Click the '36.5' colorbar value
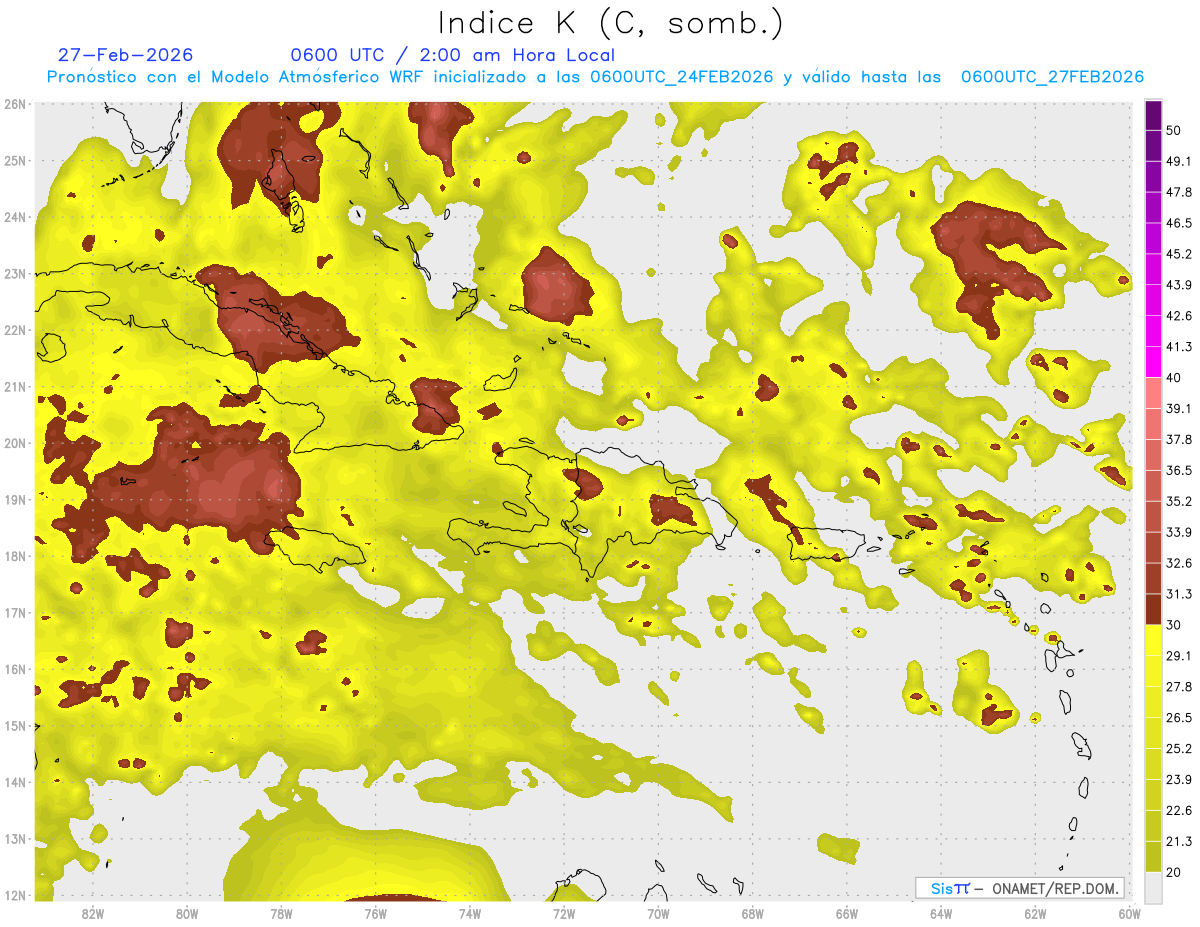 tap(1178, 470)
